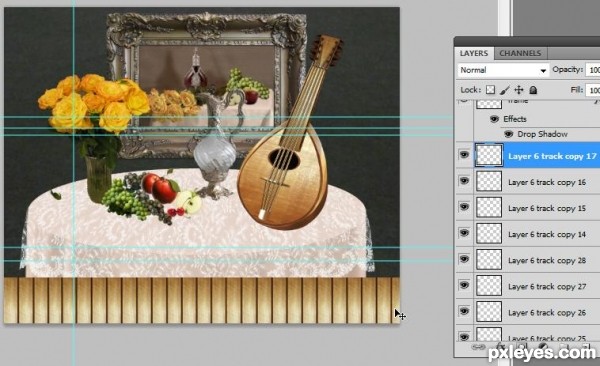Hide Layer 6 track copy 27
Image resolution: width=600 pixels, height=366 pixels.
pos(464,285)
